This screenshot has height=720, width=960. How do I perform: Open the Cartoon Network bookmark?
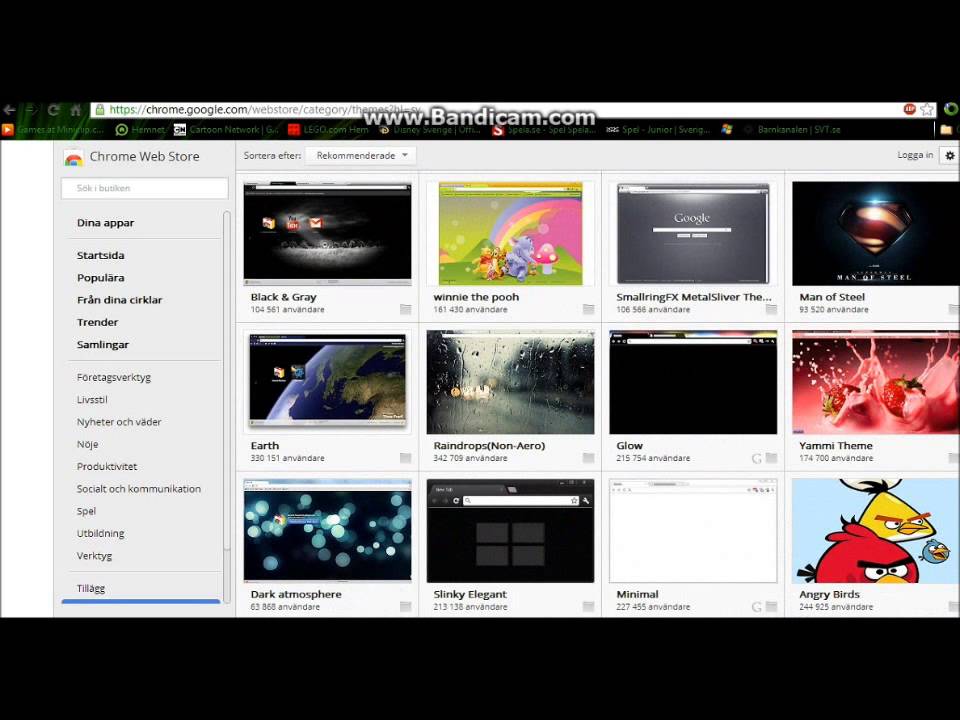tap(226, 130)
